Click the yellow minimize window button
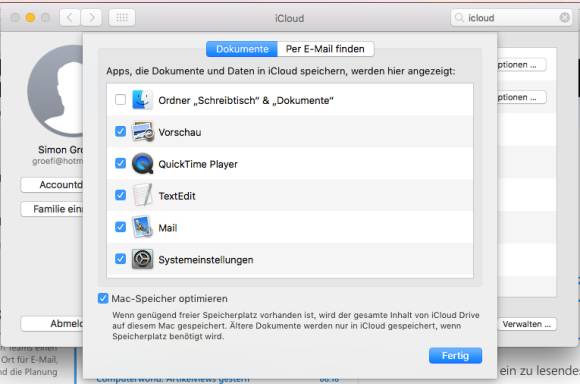This screenshot has width=580, height=384. [x=30, y=17]
